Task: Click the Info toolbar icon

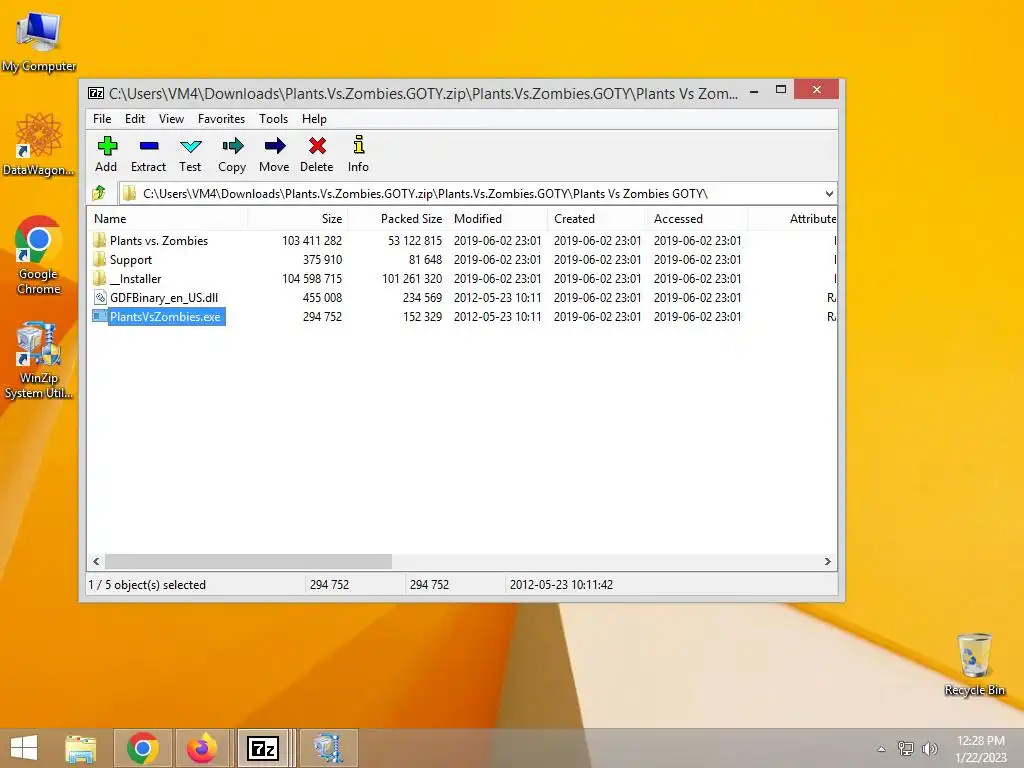Action: 359,144
